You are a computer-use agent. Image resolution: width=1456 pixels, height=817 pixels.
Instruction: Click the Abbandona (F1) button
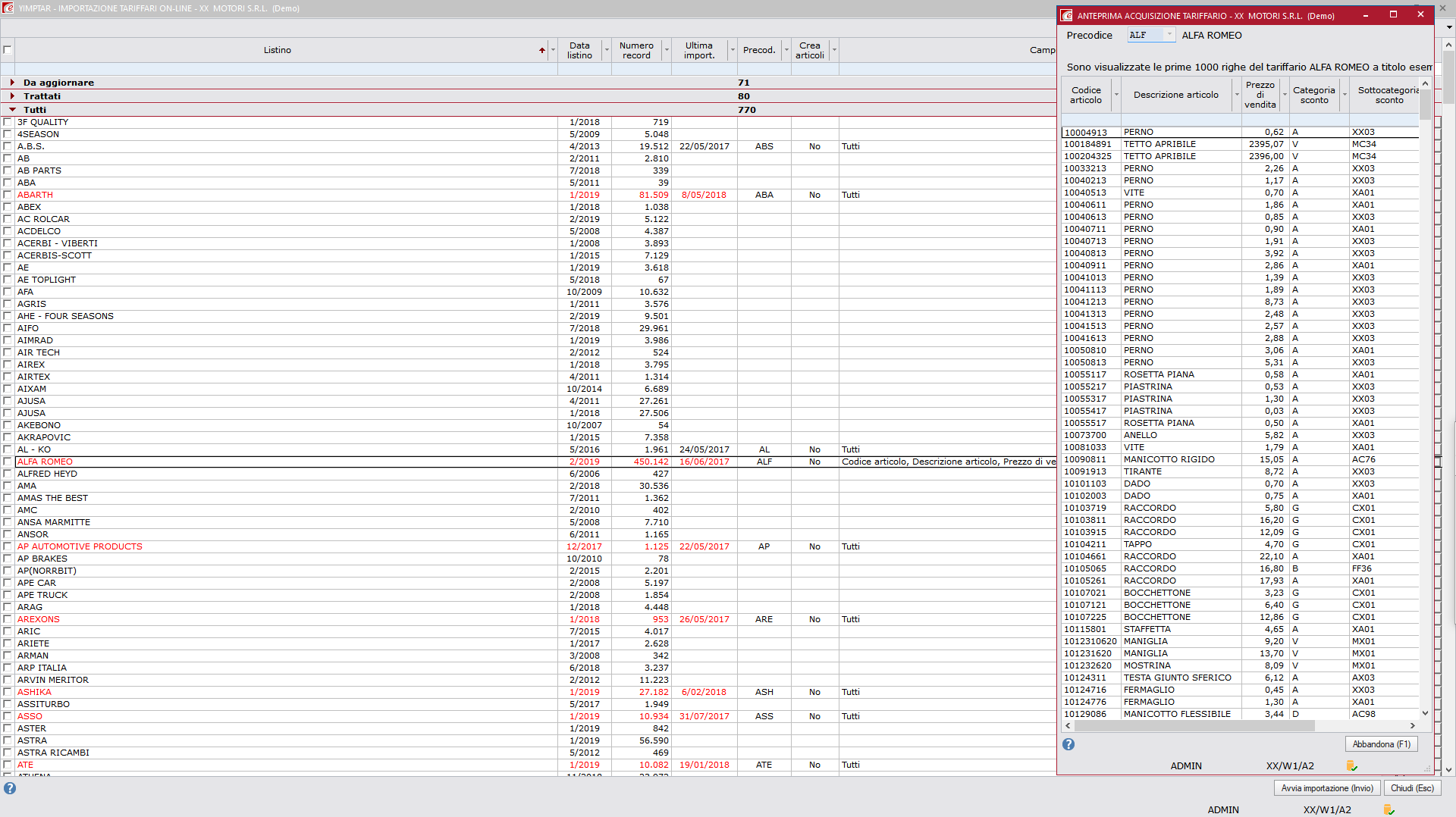coord(1381,744)
